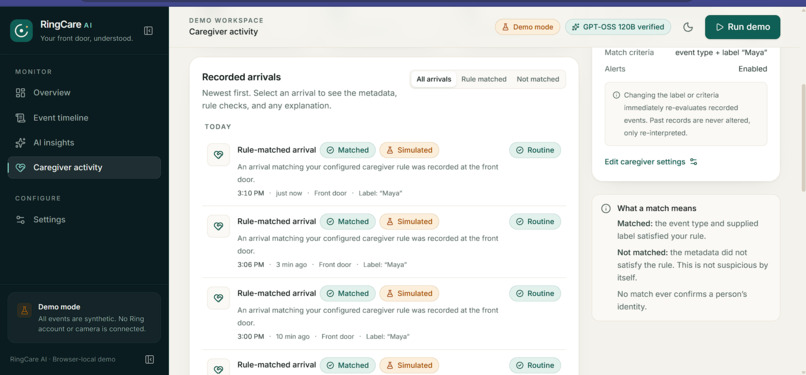Click the AI insights sparkle icon
The width and height of the screenshot is (806, 375).
pos(21,143)
